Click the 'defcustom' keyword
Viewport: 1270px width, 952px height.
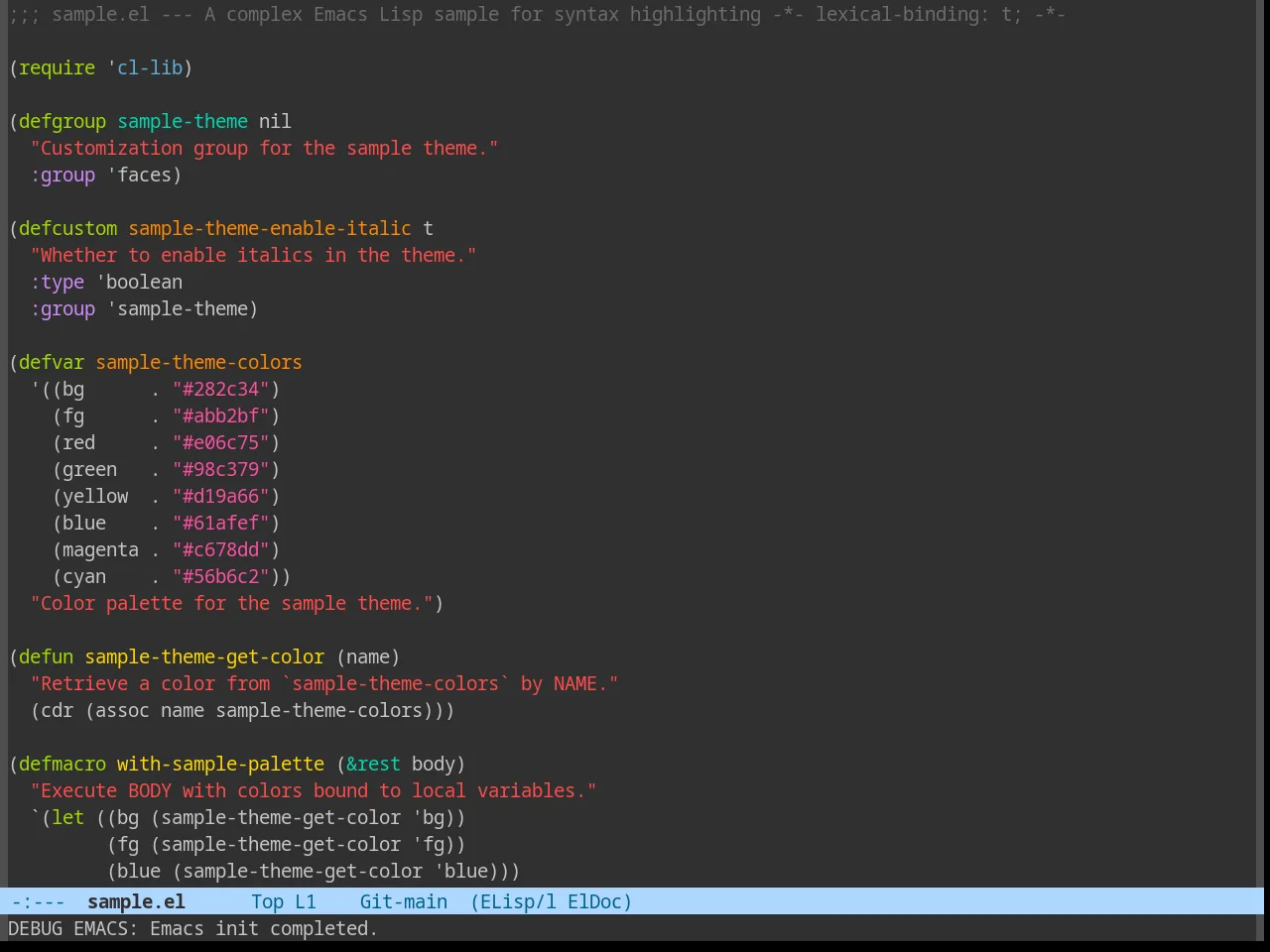(x=67, y=228)
